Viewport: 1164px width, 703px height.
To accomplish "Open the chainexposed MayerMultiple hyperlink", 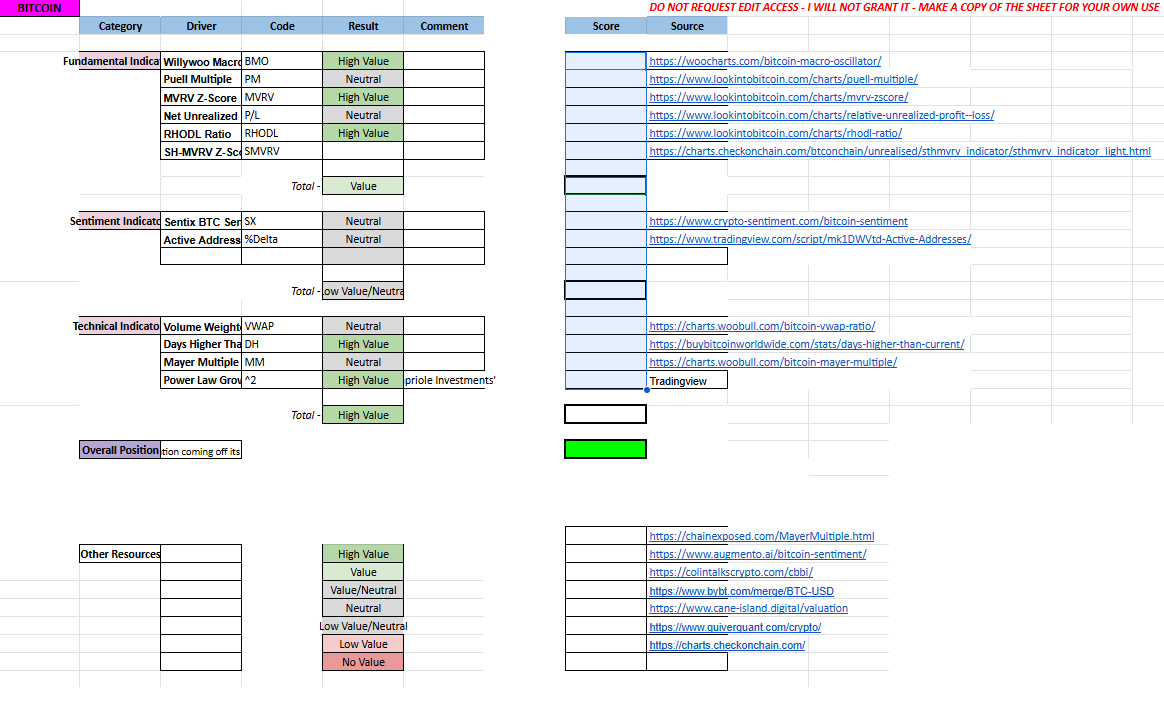I will coord(761,536).
